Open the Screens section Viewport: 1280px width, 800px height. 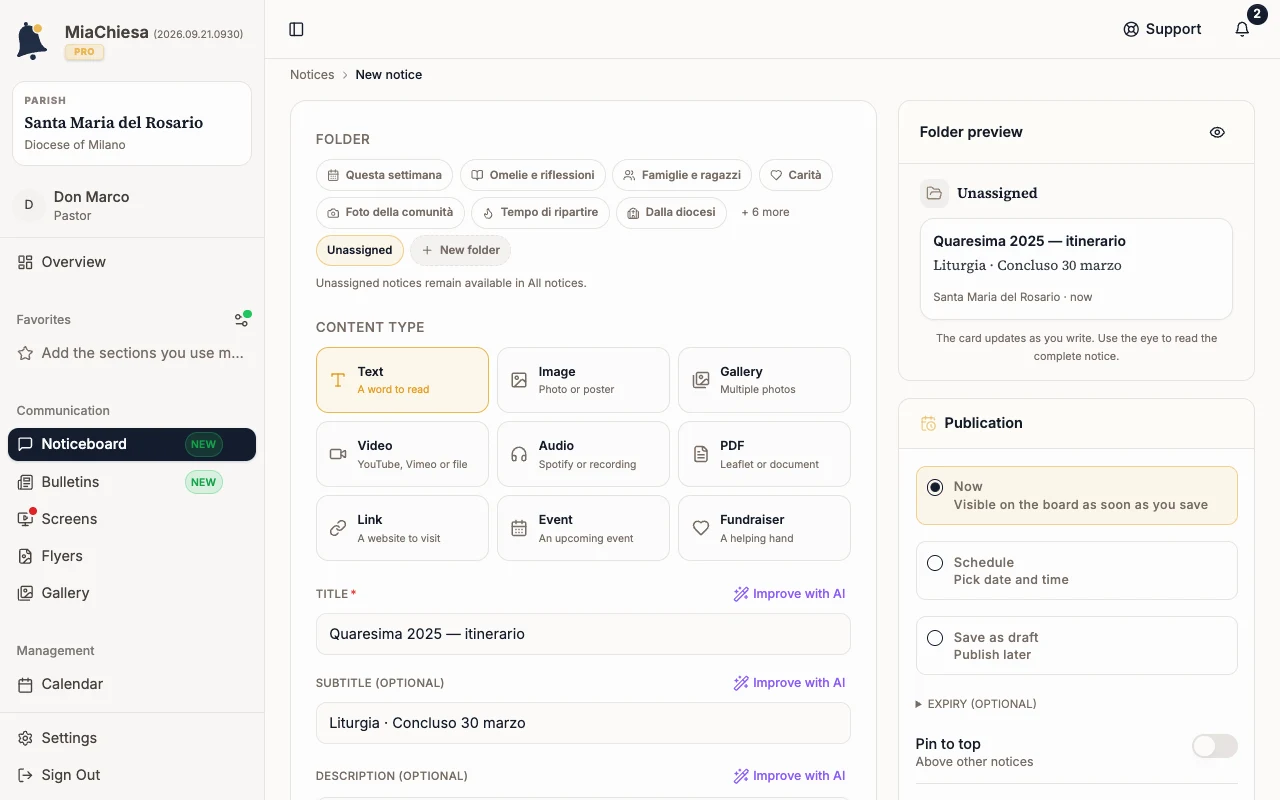click(132, 519)
